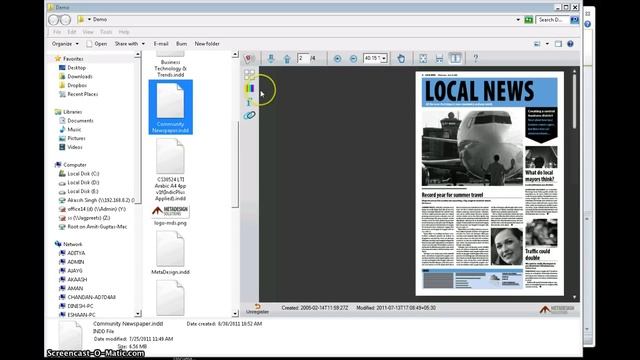Click the Back navigation button
Viewport: 640px width, 360px height.
(x=54, y=20)
